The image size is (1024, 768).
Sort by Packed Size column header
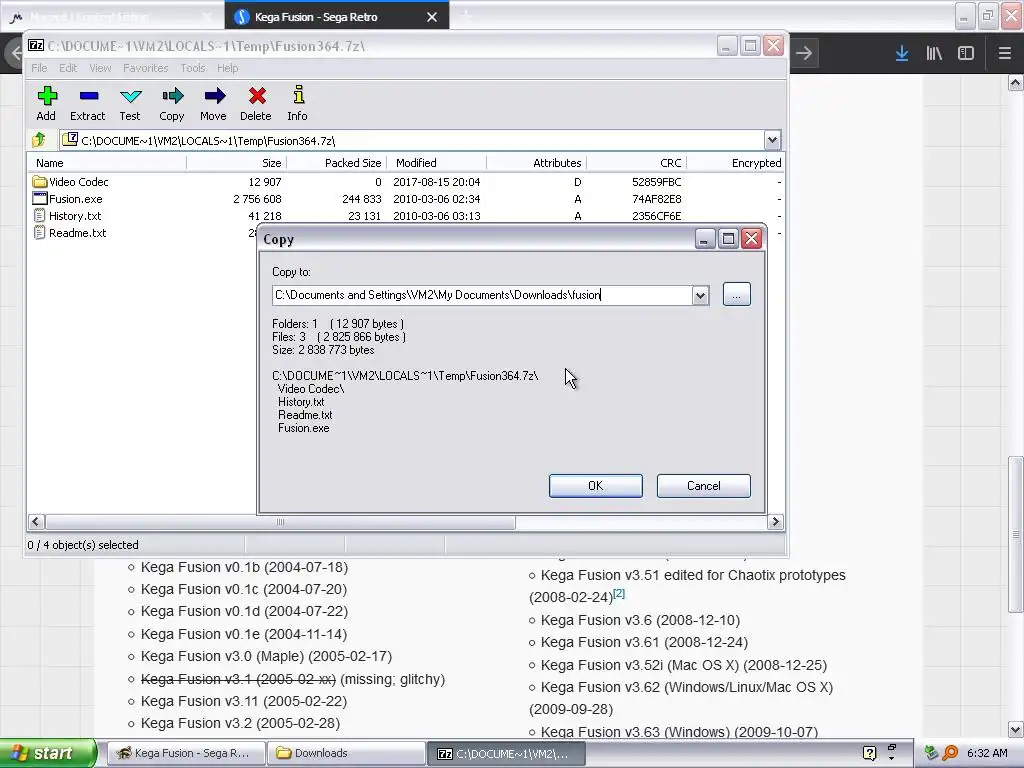tap(337, 163)
